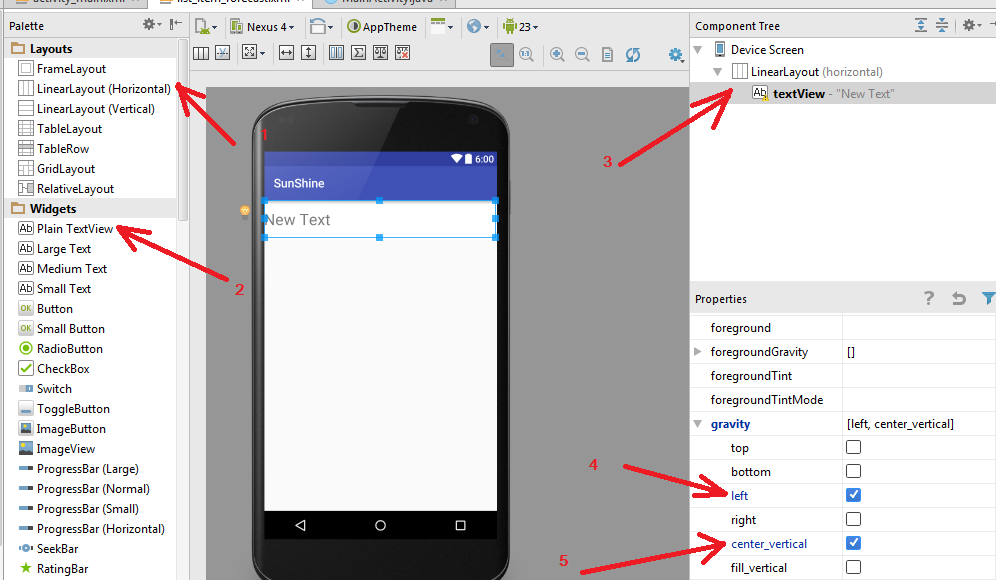Select the New Text view in the preview
Viewport: 996px width, 580px height.
click(380, 219)
